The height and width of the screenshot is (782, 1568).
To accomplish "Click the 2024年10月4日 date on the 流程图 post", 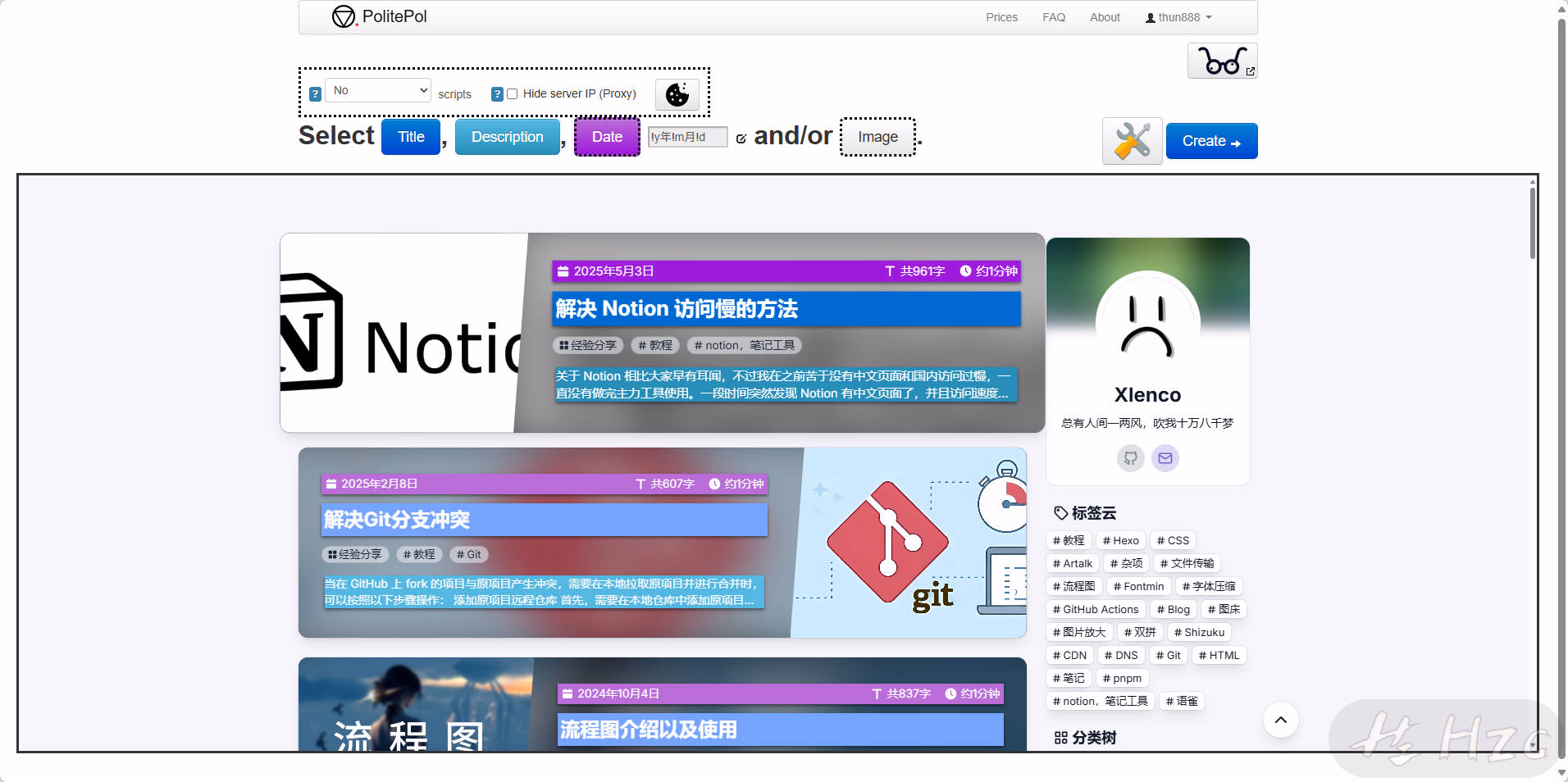I will tap(618, 694).
